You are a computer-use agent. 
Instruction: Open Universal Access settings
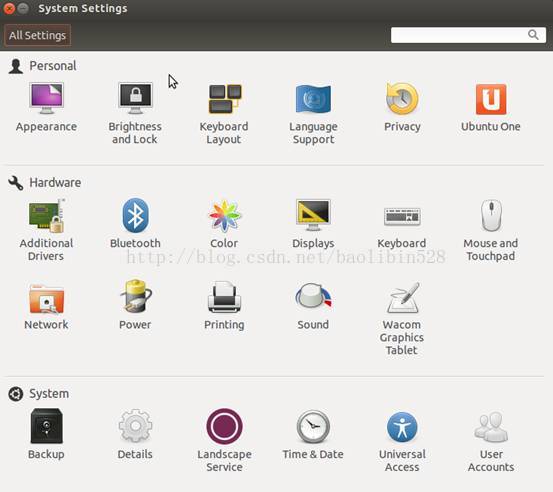pos(402,441)
